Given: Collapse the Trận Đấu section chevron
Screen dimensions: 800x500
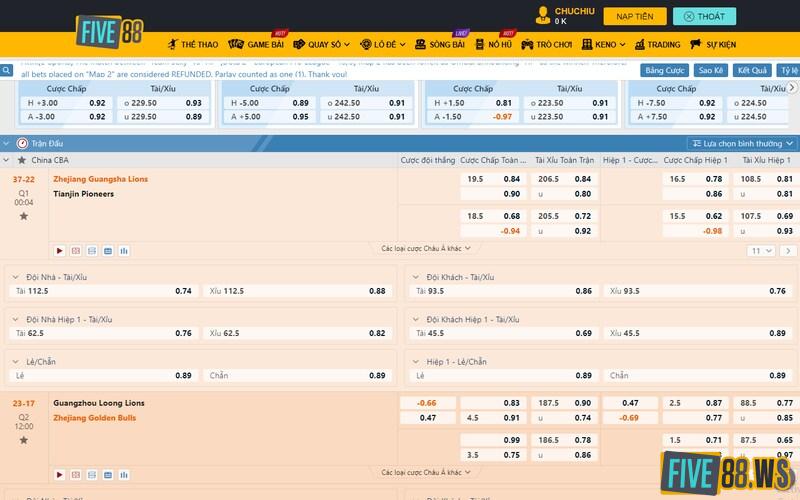Looking at the screenshot, I should (6, 143).
